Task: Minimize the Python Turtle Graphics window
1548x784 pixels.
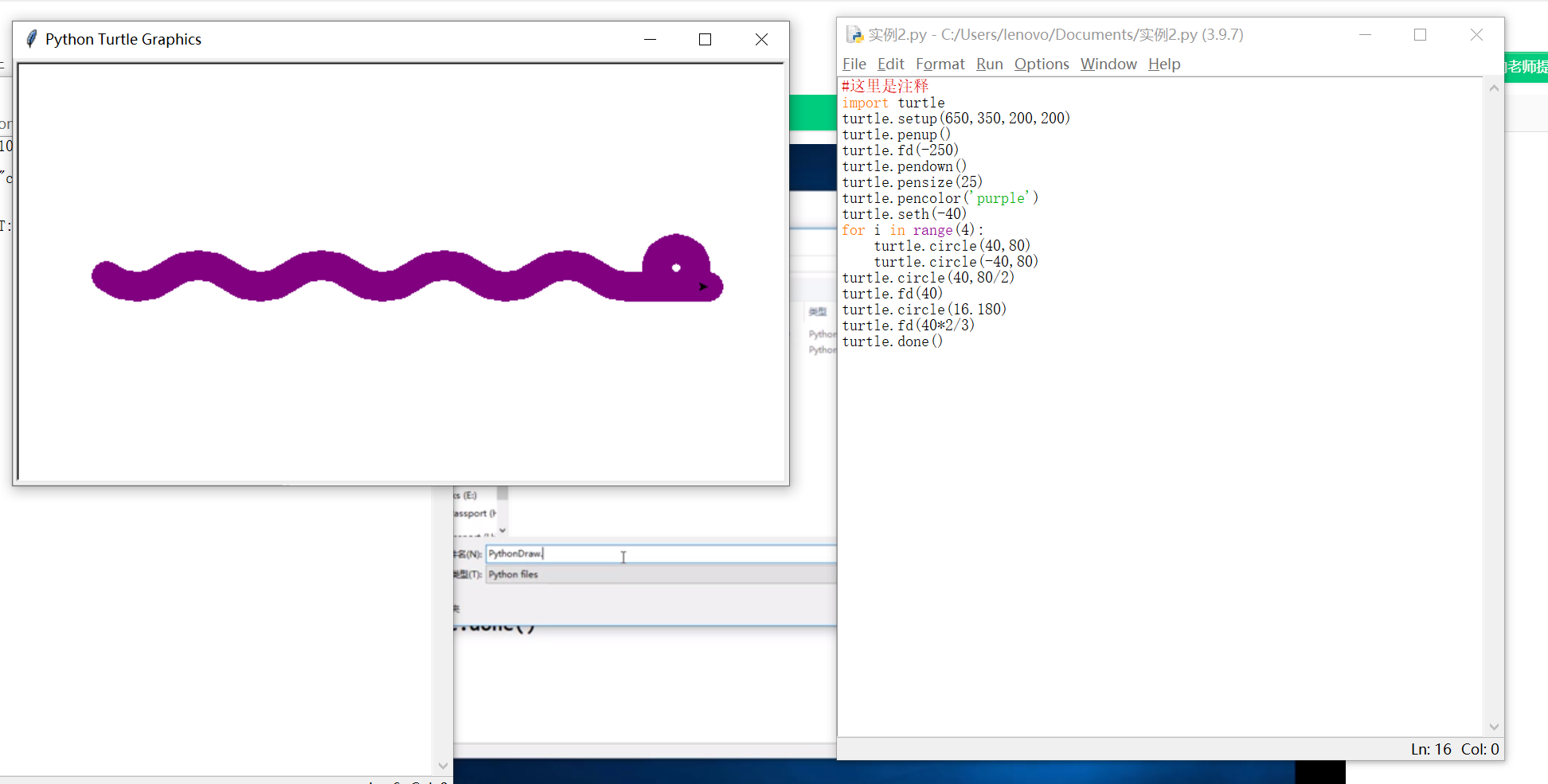Action: (x=650, y=39)
